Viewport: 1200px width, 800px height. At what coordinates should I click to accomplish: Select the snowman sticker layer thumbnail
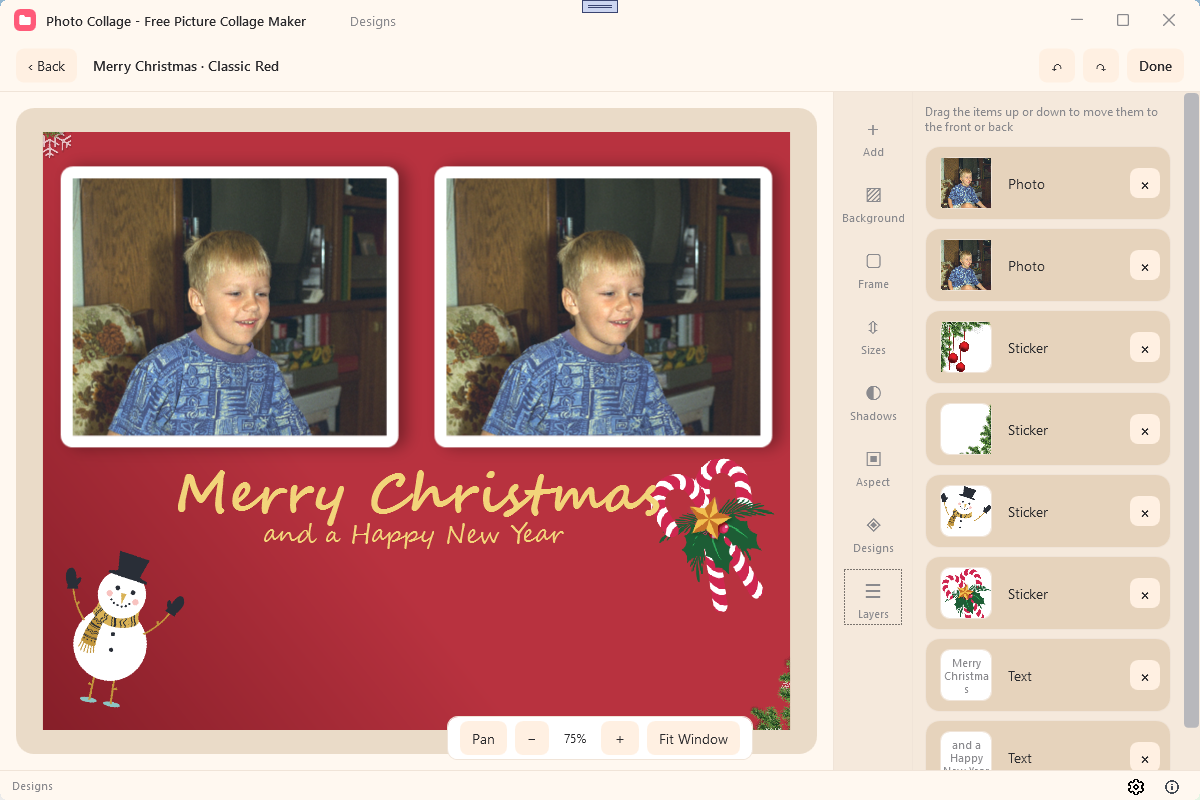[x=966, y=511]
